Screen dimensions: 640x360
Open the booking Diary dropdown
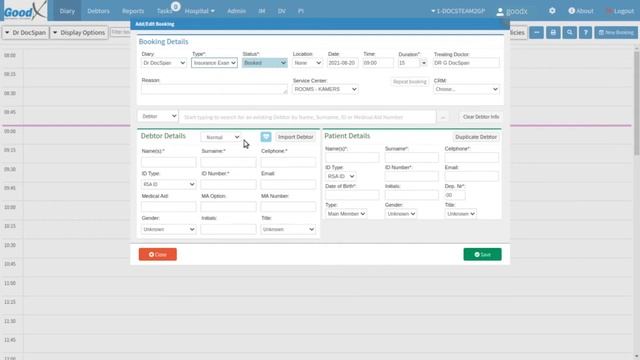(x=164, y=63)
